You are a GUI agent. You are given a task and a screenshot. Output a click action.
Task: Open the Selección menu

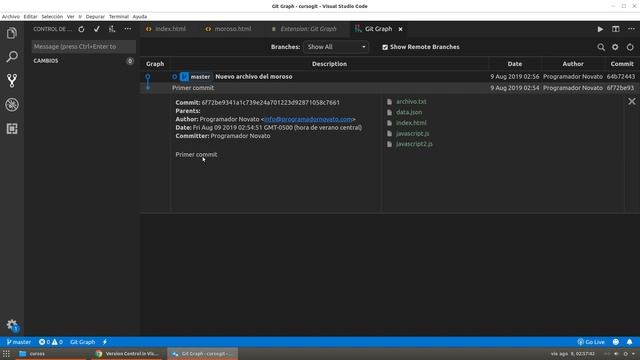click(52, 17)
